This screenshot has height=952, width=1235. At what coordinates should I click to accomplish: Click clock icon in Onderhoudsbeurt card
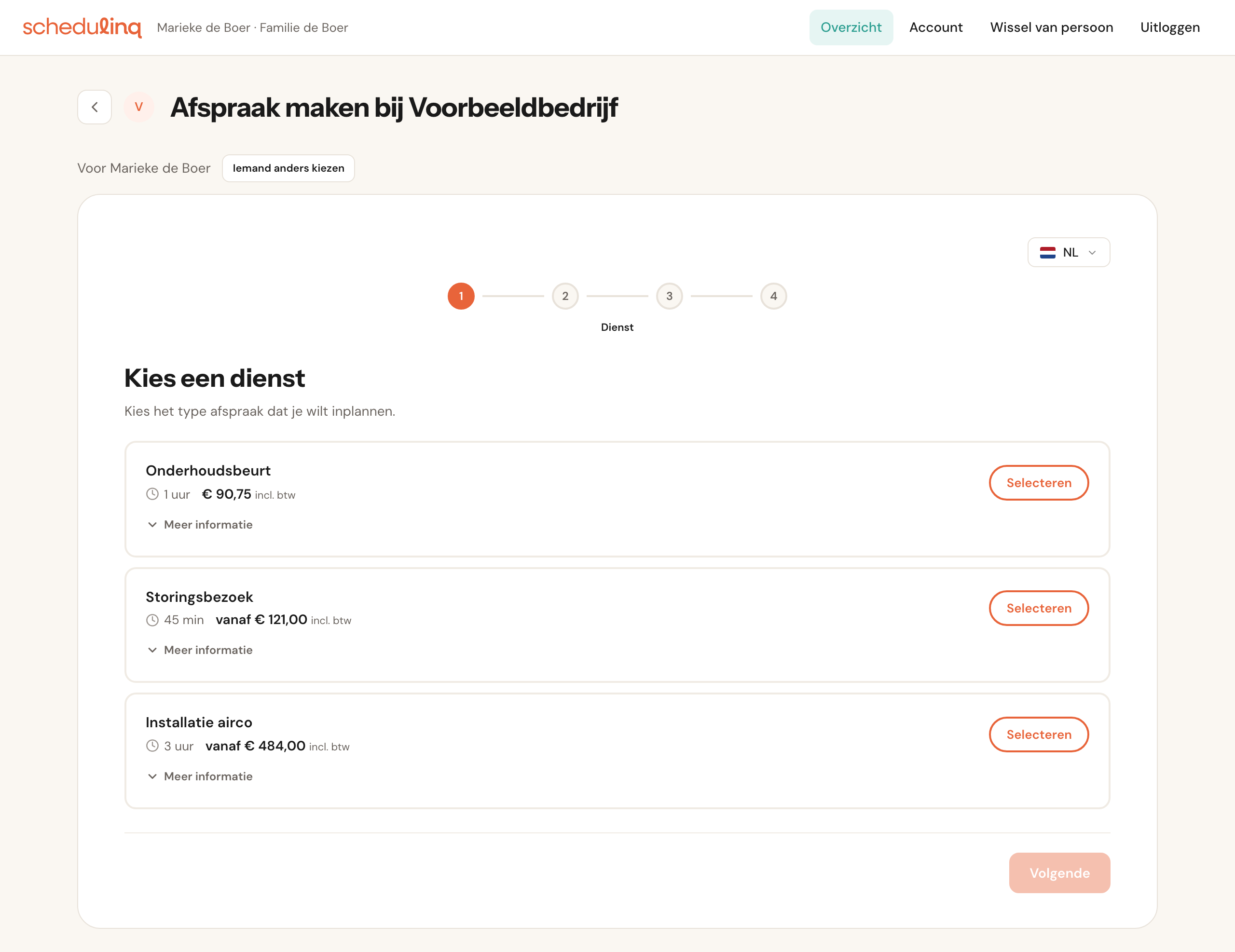coord(152,494)
